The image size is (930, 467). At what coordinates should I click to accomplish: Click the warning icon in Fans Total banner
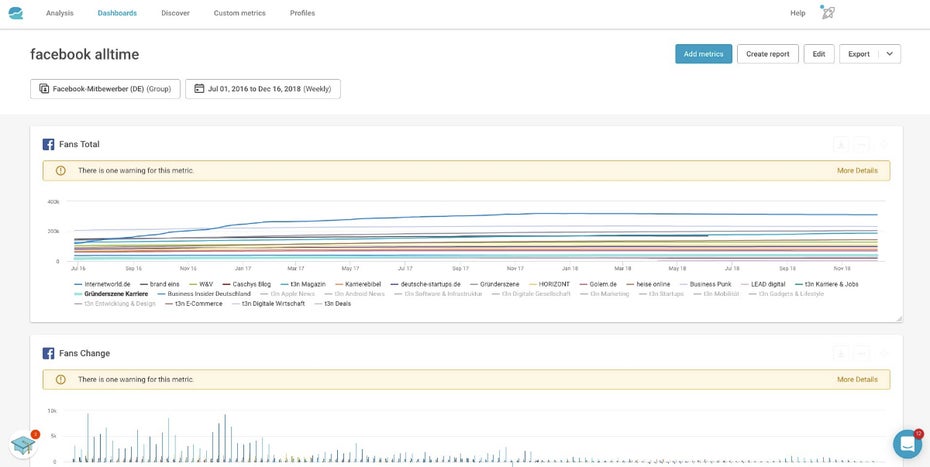point(60,170)
